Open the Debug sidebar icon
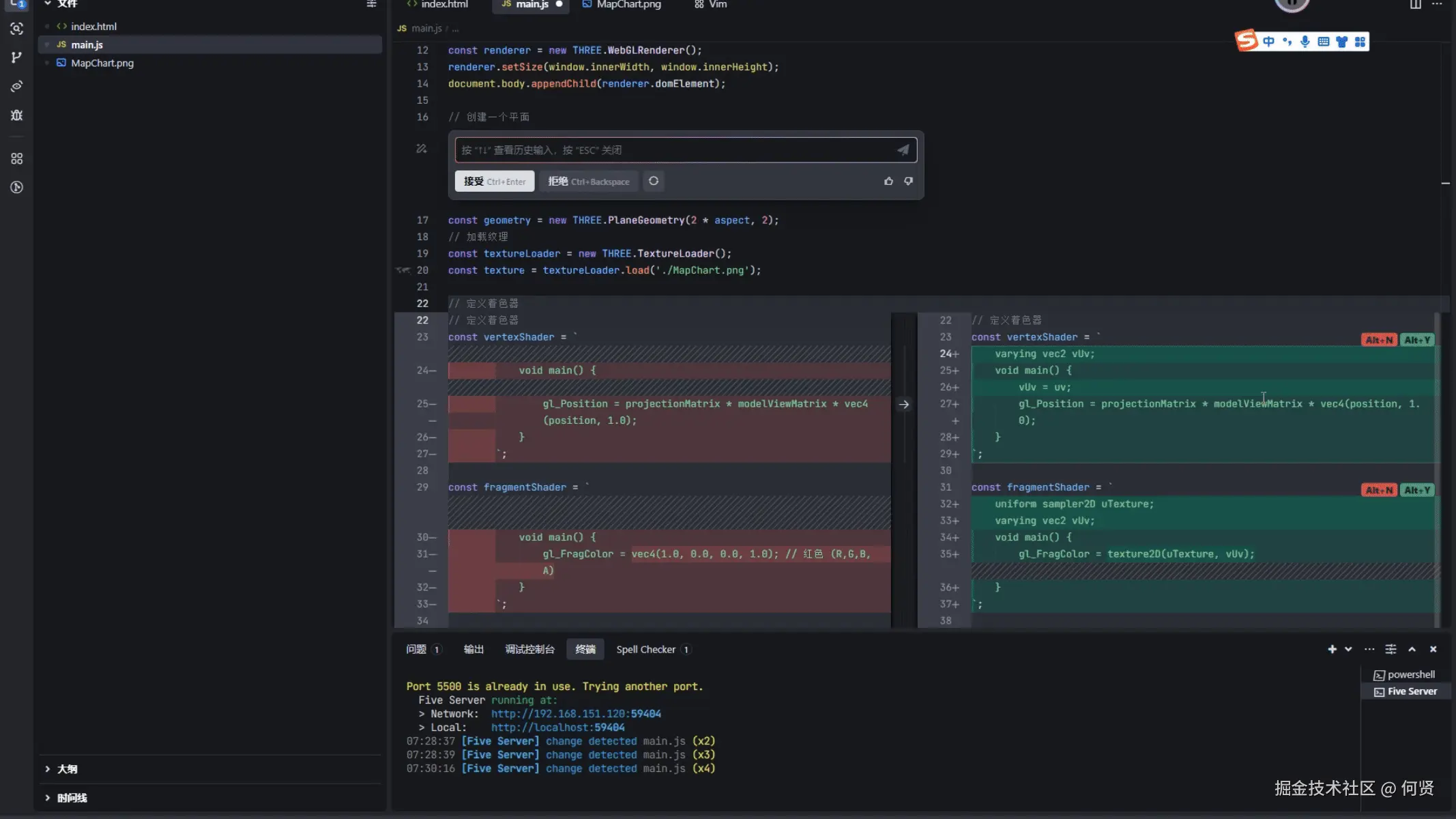The width and height of the screenshot is (1456, 819). (16, 115)
